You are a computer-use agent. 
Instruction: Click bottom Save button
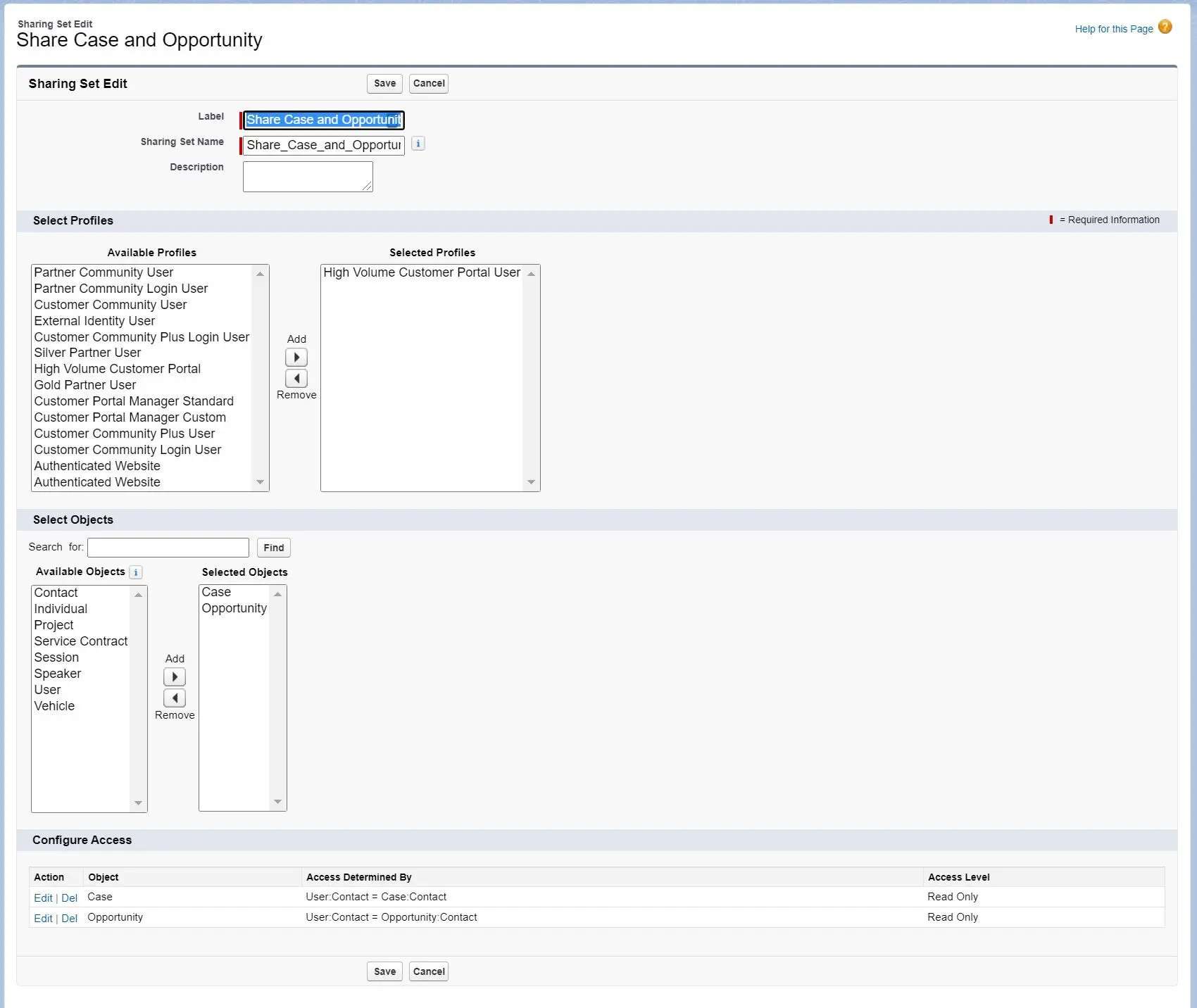coord(384,971)
